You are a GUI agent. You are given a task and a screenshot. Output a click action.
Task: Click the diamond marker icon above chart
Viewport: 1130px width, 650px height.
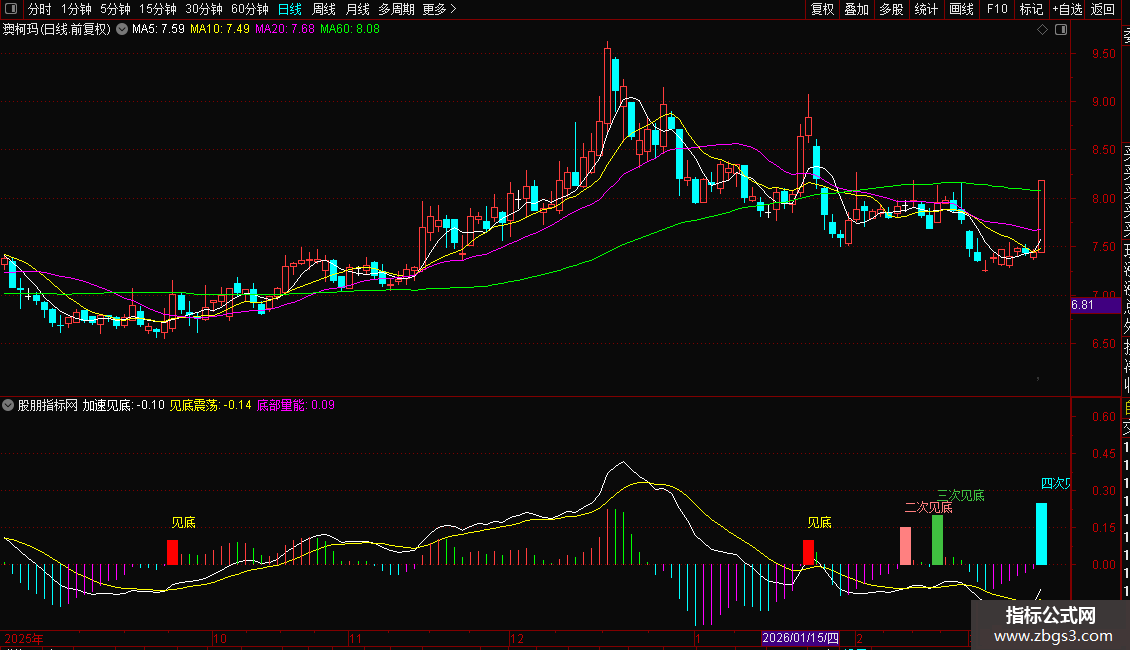tap(1042, 29)
